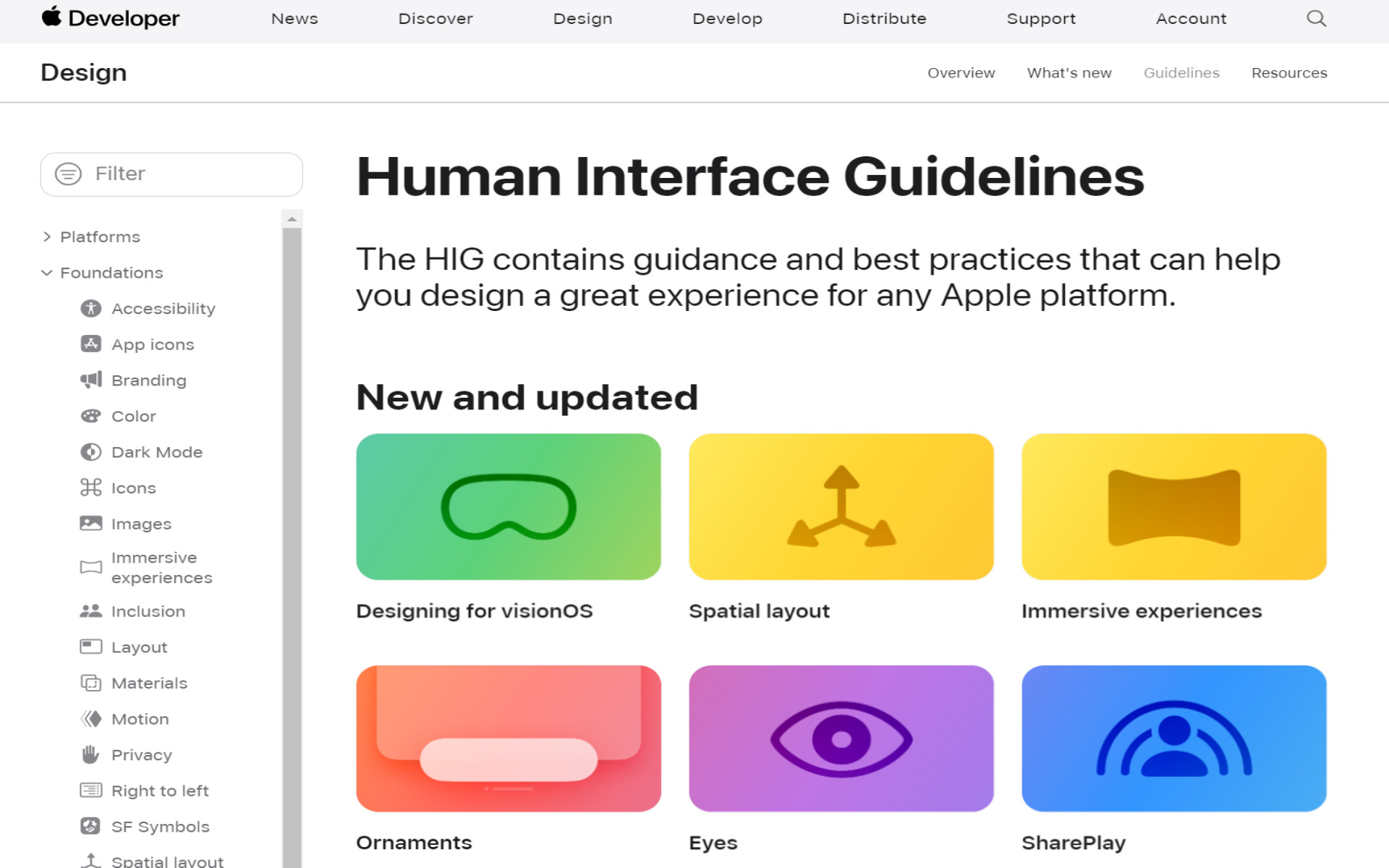
Task: Click the Branding megaphone icon
Action: click(x=90, y=380)
